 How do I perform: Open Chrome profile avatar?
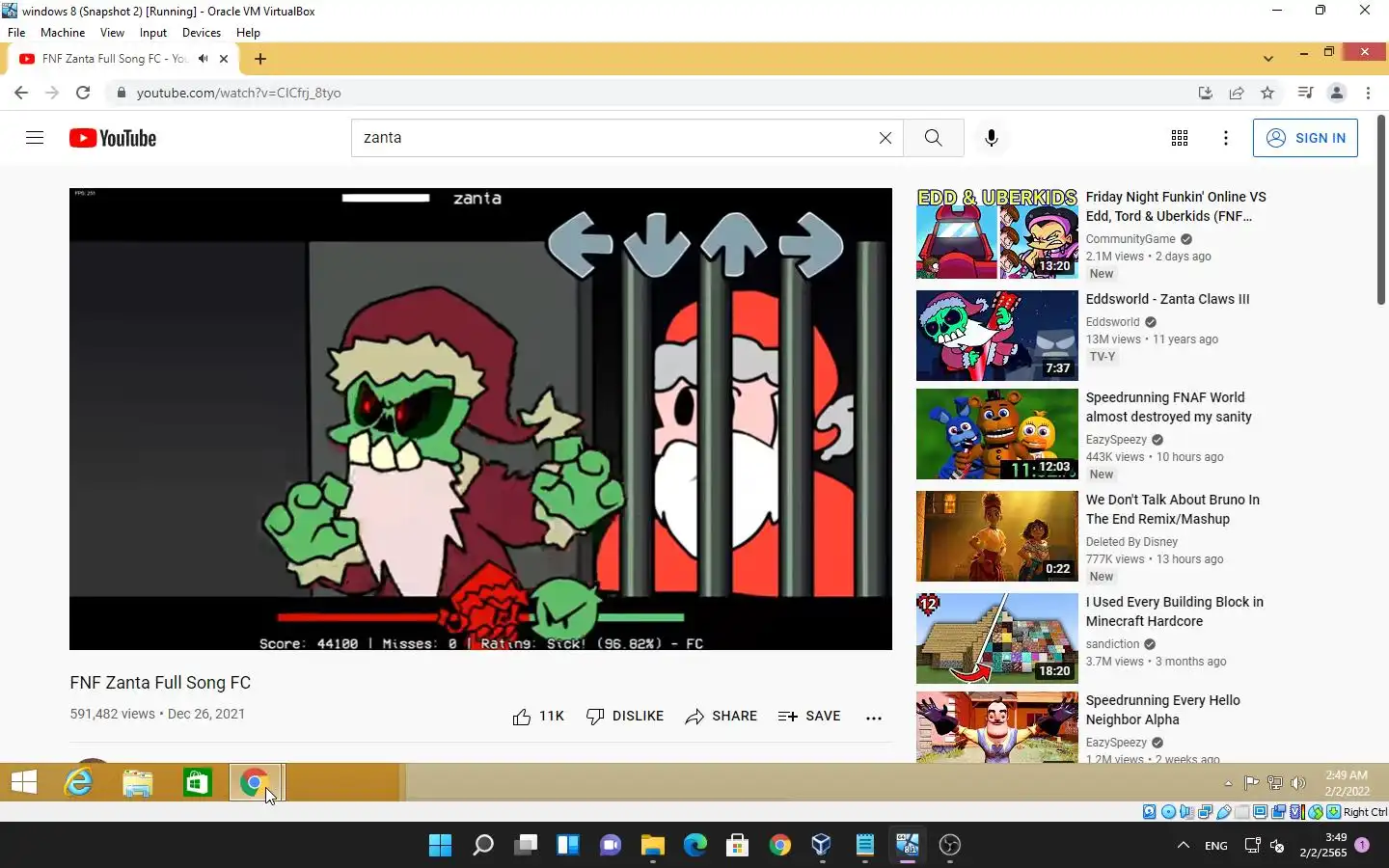(1337, 93)
